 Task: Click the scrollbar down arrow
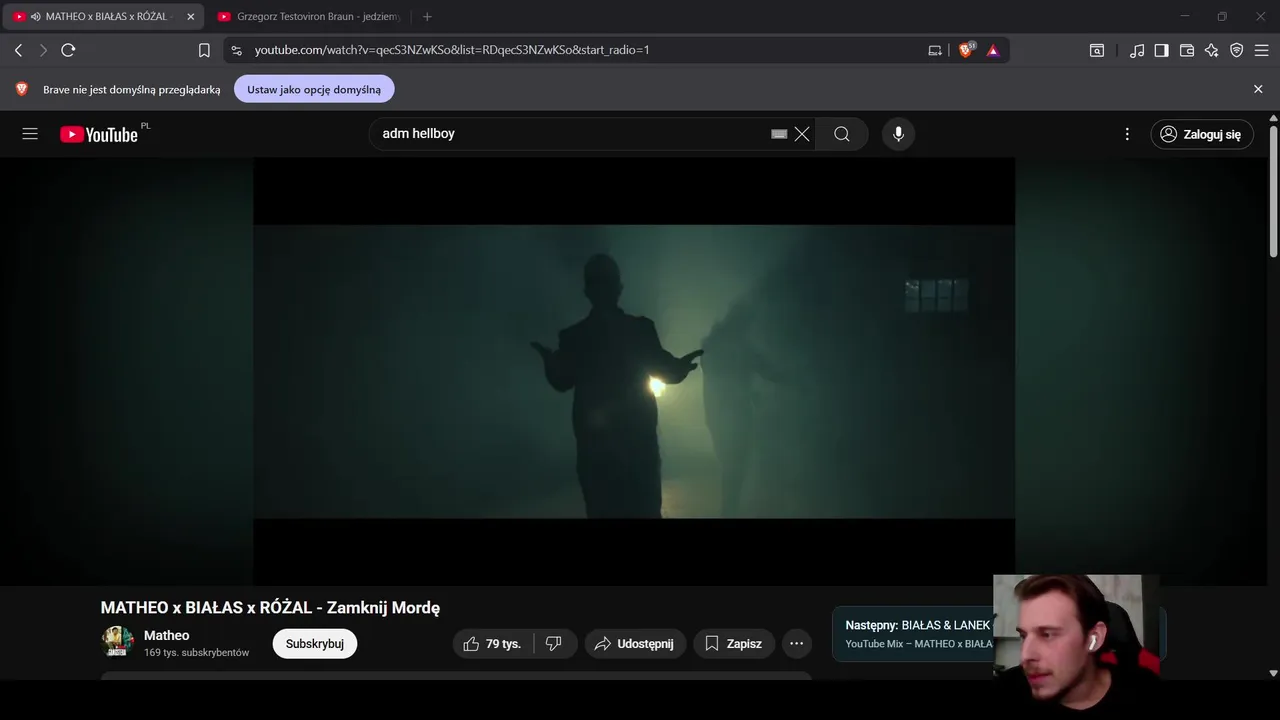click(x=1273, y=674)
